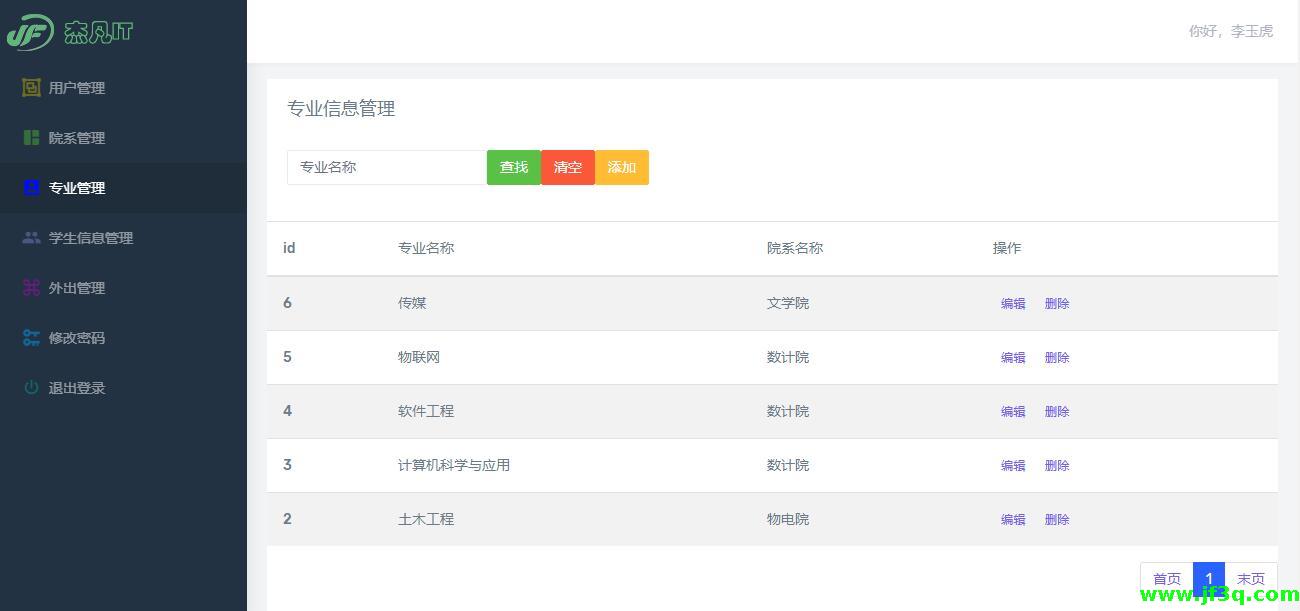Delete the 物联网 major record

tap(1056, 357)
